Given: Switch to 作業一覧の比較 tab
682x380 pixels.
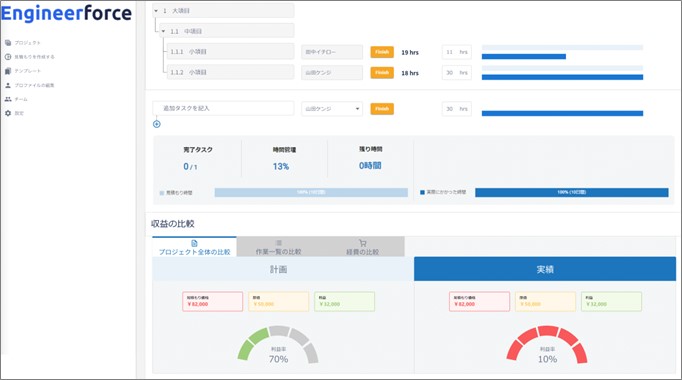Looking at the screenshot, I should [x=278, y=247].
